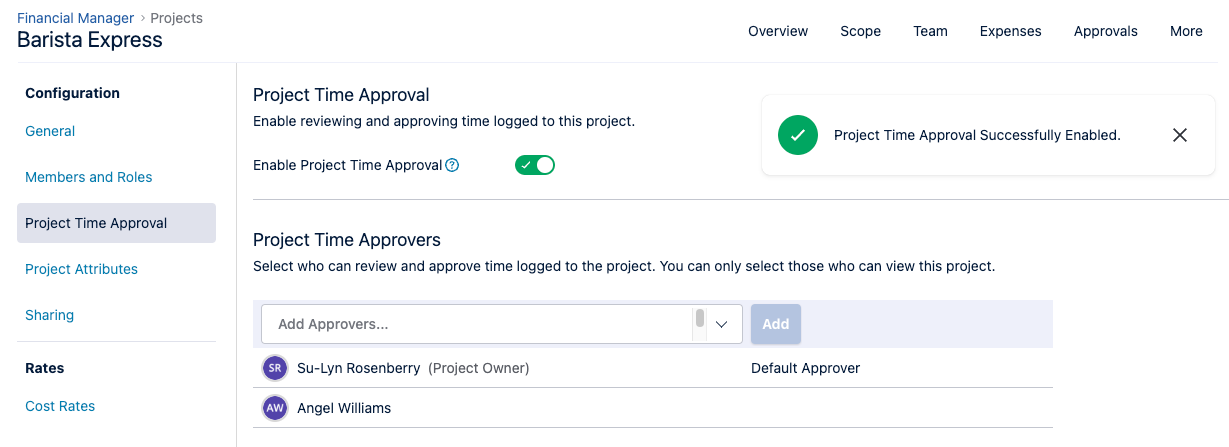The height and width of the screenshot is (447, 1229).
Task: Open the More menu
Action: (x=1186, y=31)
